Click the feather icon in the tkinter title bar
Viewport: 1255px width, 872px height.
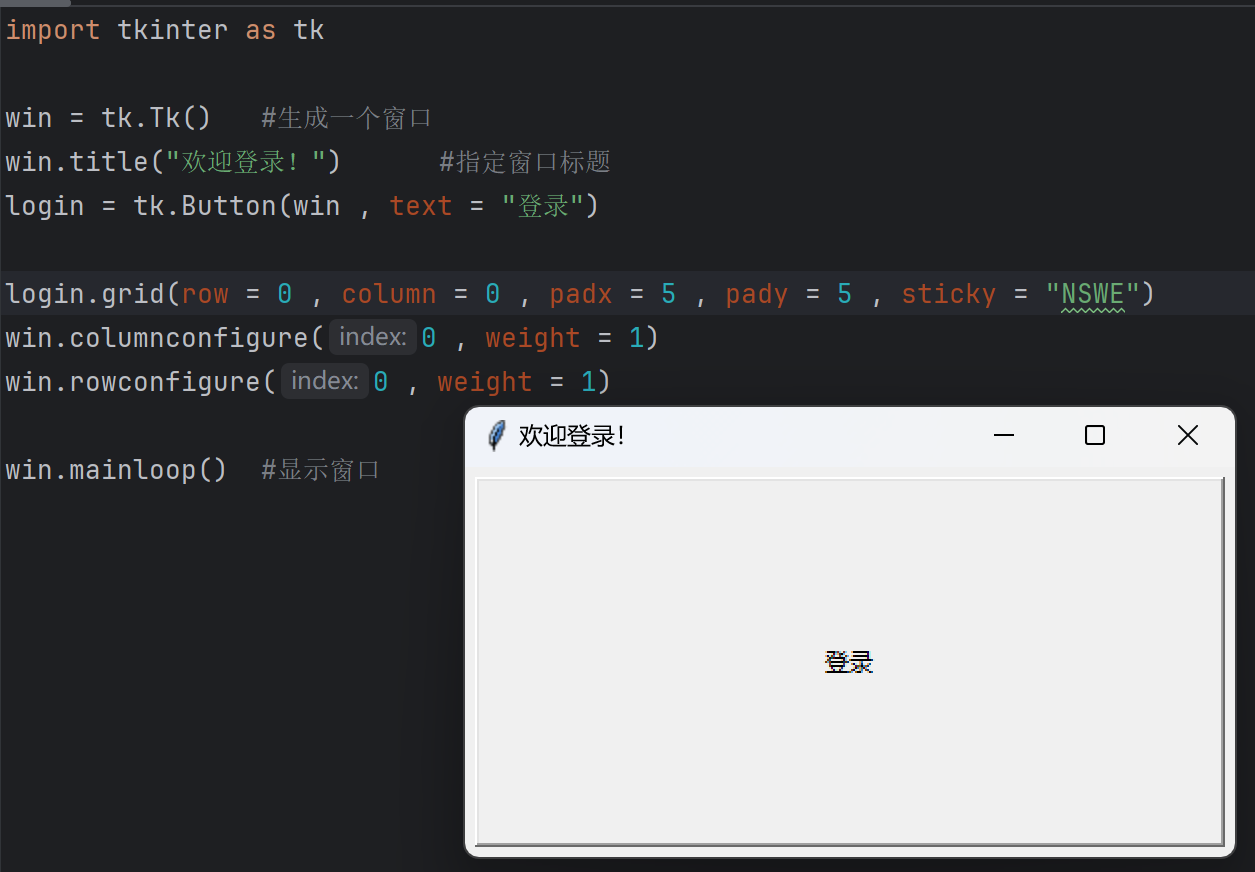[495, 436]
